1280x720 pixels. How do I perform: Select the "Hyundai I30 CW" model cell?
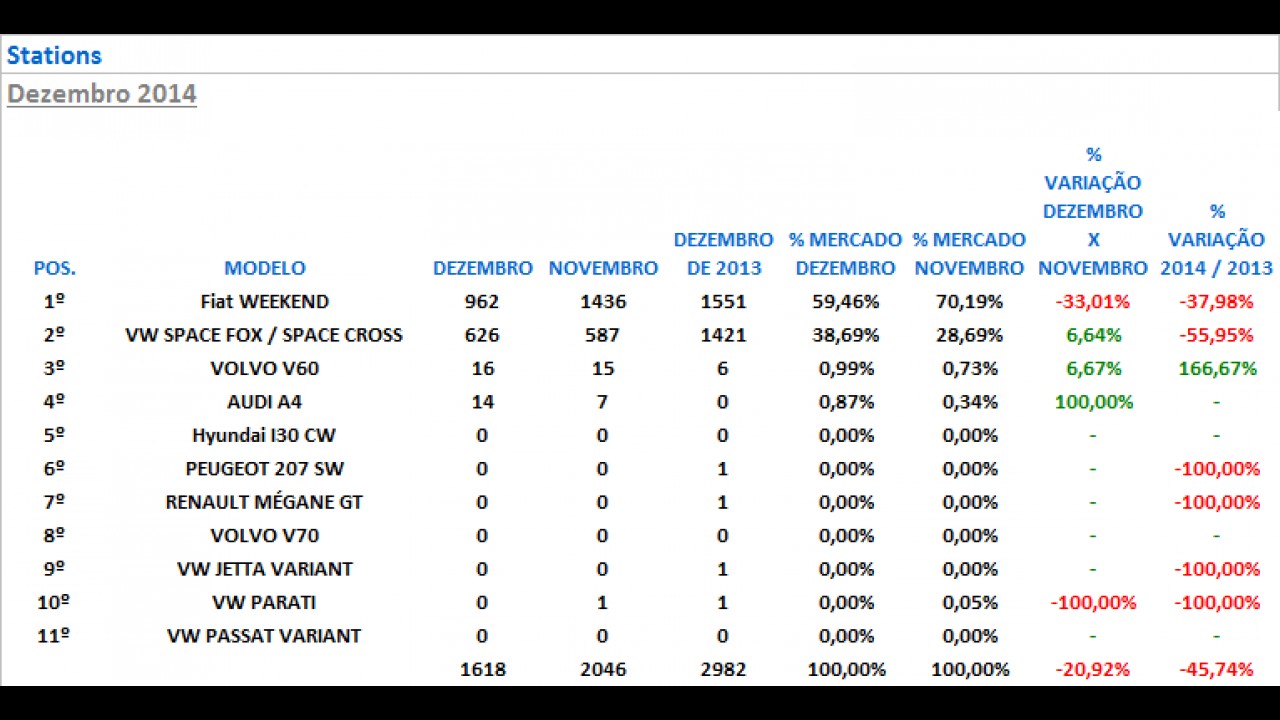pos(264,435)
